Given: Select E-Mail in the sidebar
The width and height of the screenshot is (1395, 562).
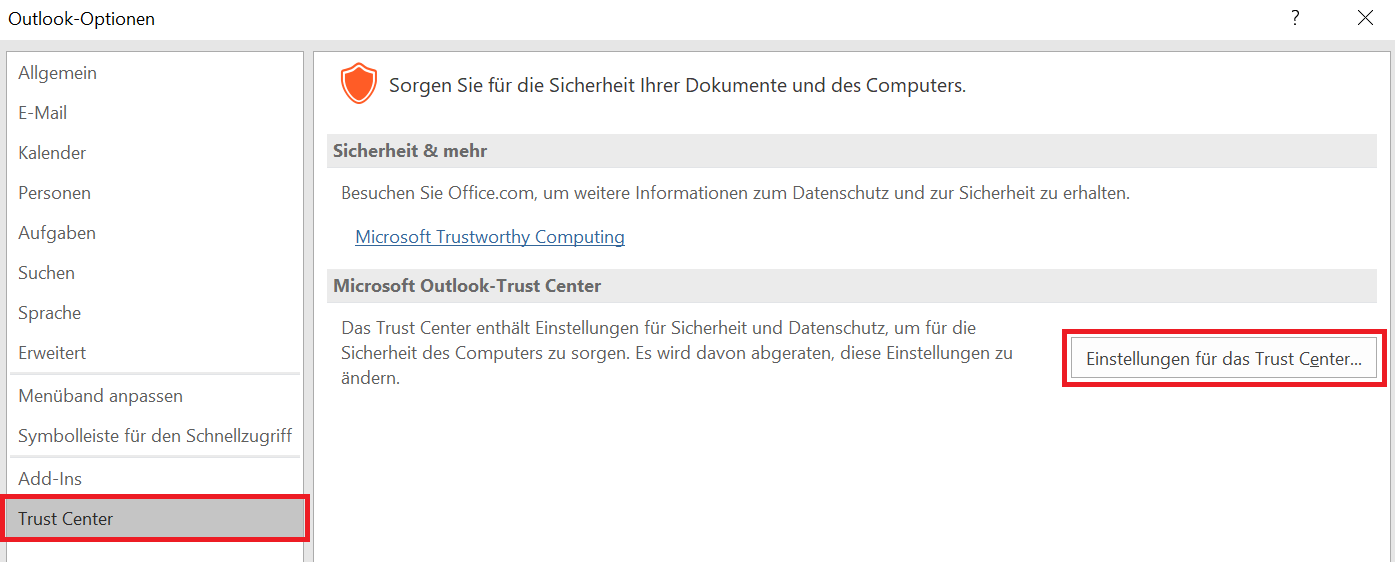Looking at the screenshot, I should pyautogui.click(x=42, y=113).
